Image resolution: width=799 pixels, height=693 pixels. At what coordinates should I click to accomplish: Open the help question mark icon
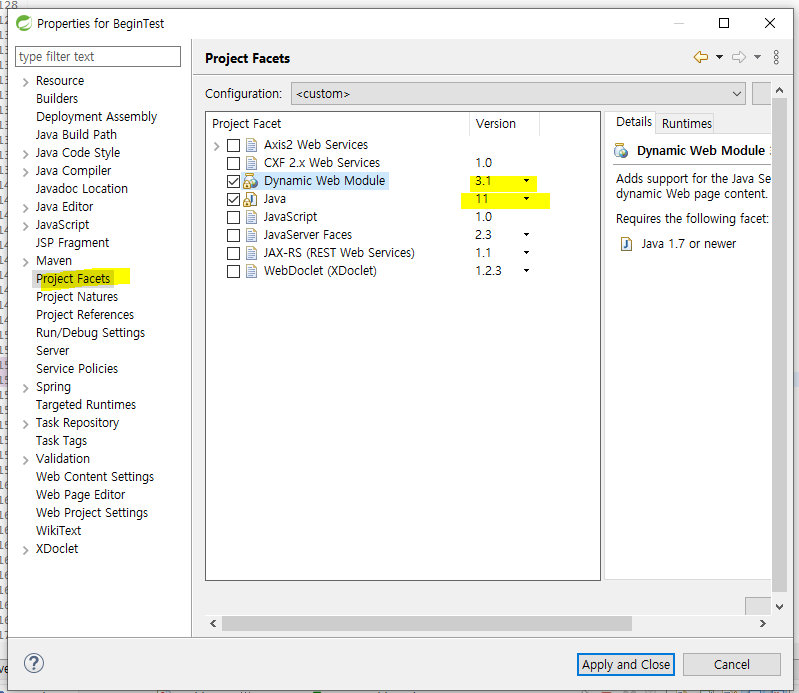click(34, 663)
